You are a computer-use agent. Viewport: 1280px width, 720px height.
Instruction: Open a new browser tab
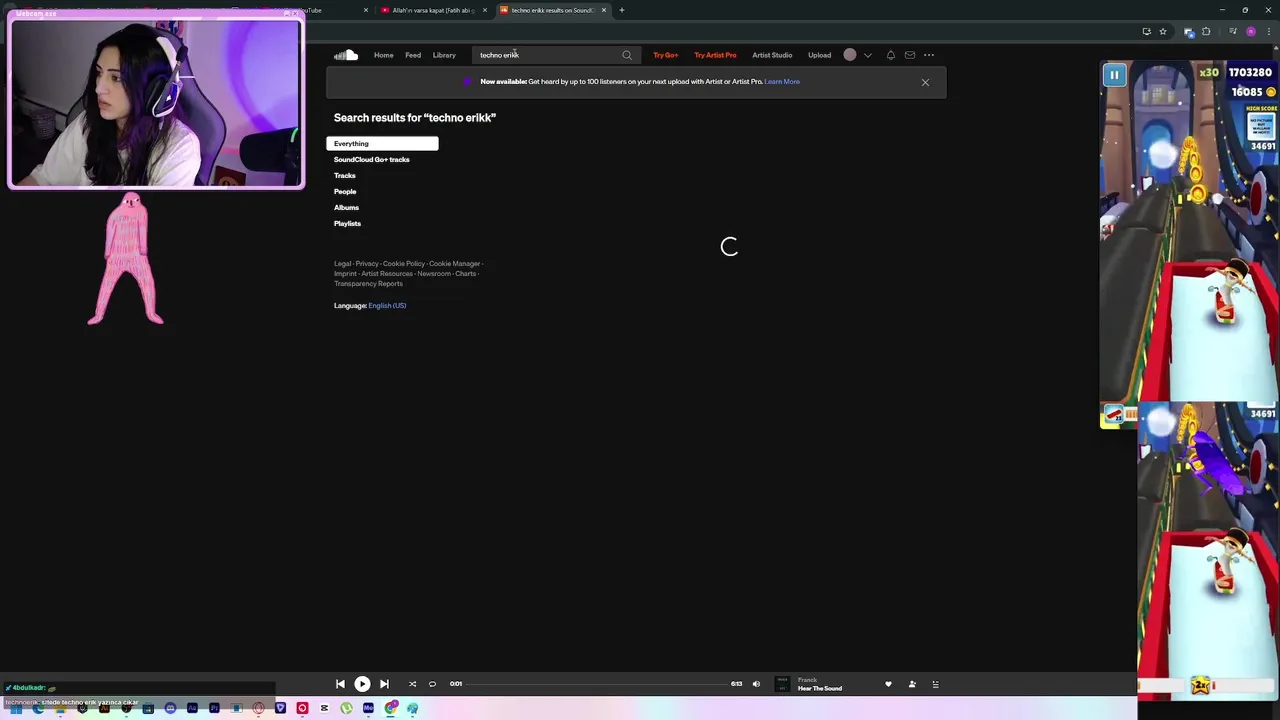point(622,10)
